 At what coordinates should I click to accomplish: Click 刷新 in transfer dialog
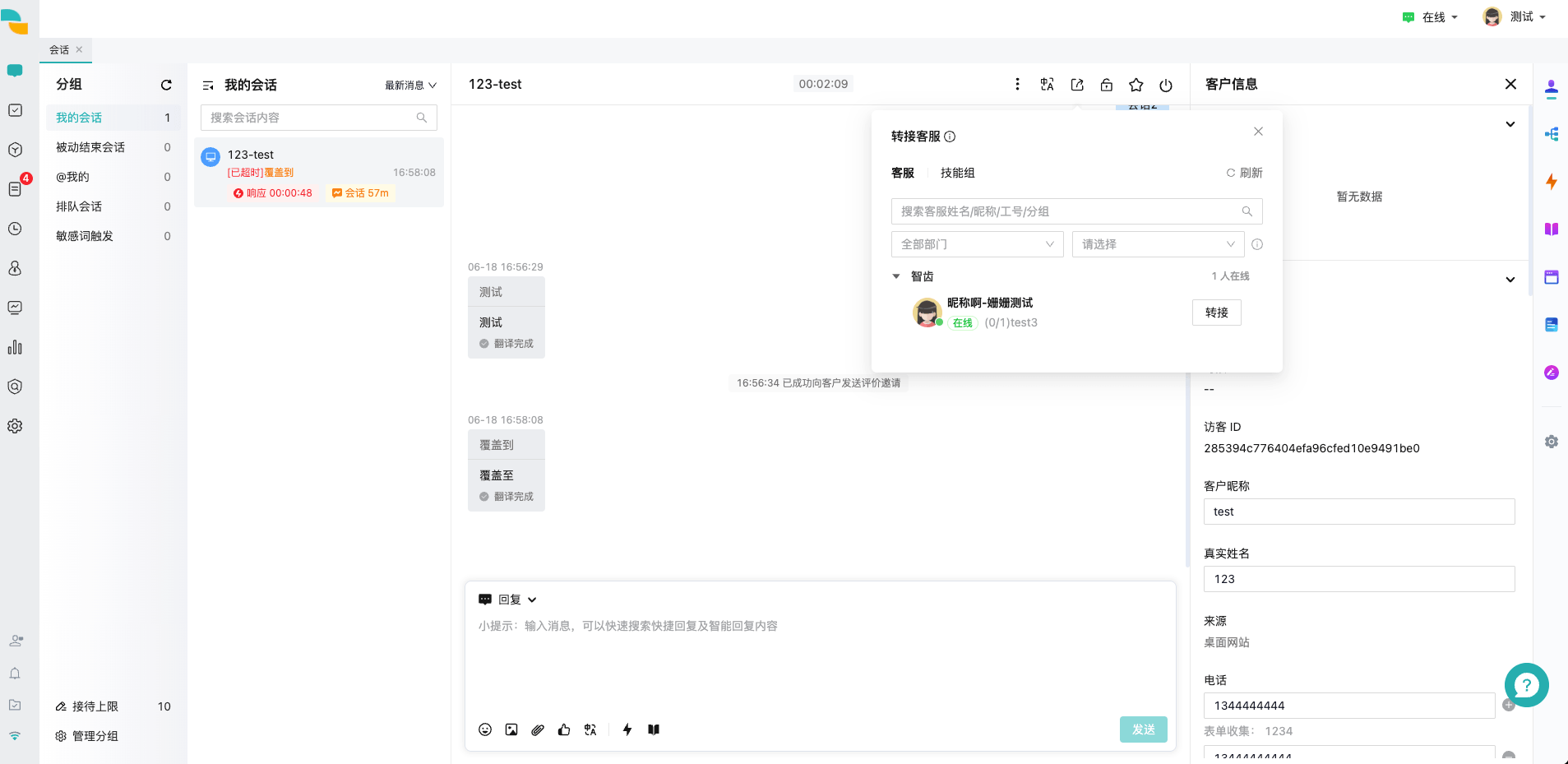pyautogui.click(x=1244, y=173)
